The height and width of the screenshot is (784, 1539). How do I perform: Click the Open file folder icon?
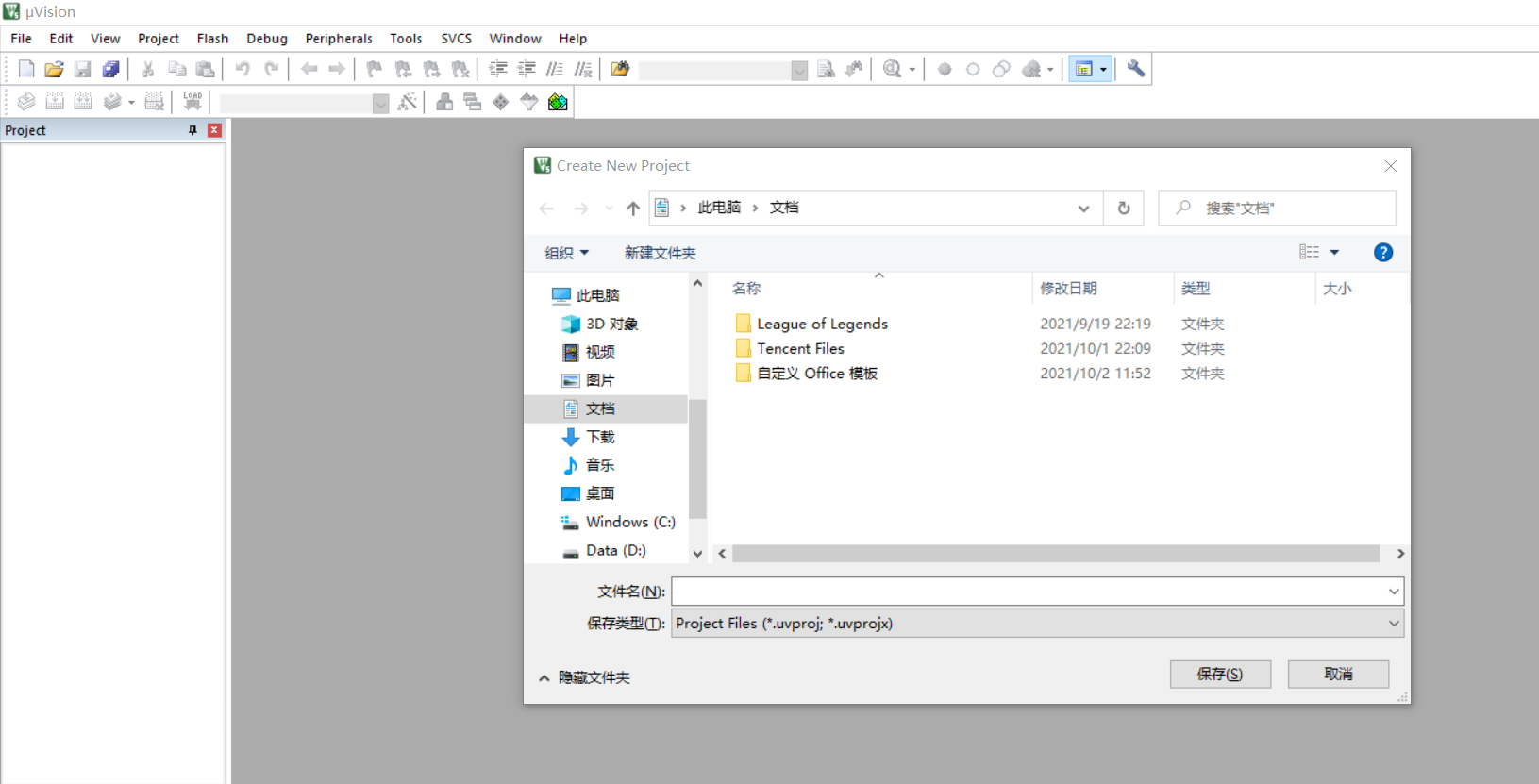point(55,69)
